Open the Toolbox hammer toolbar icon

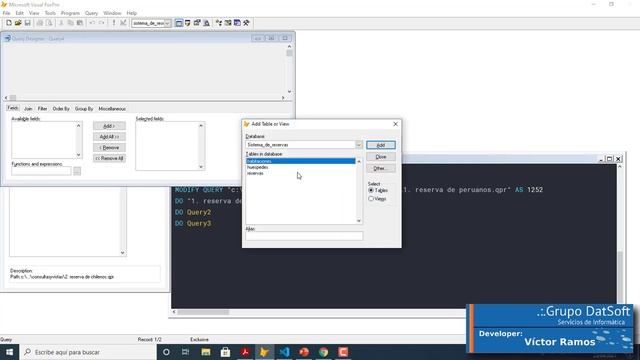(x=246, y=23)
